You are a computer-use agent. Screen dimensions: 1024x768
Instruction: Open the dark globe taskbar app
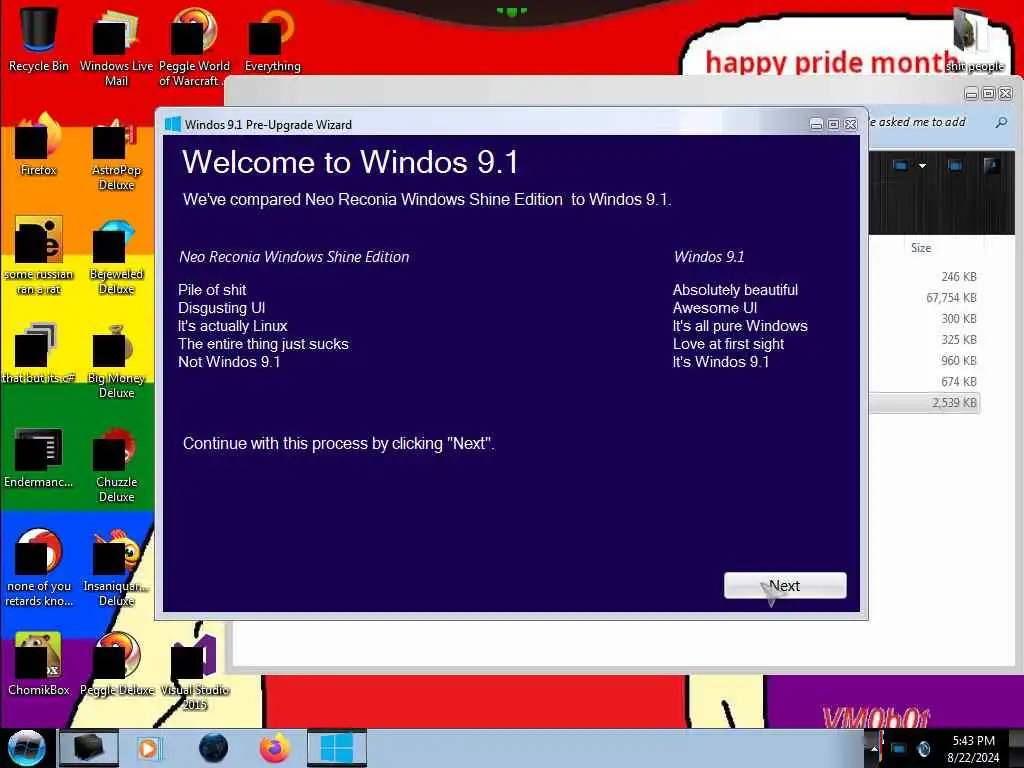pyautogui.click(x=214, y=748)
